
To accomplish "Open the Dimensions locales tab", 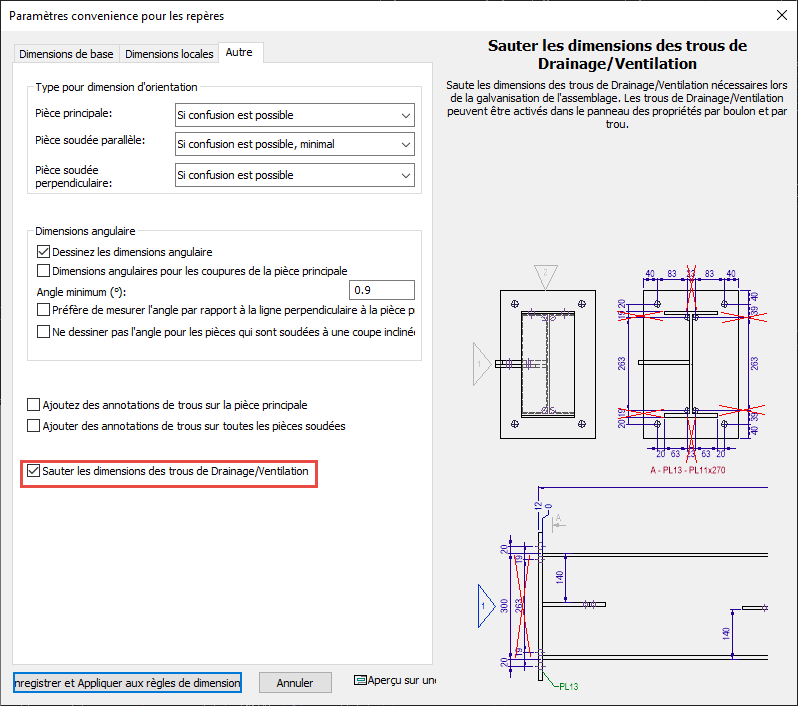I will click(169, 54).
